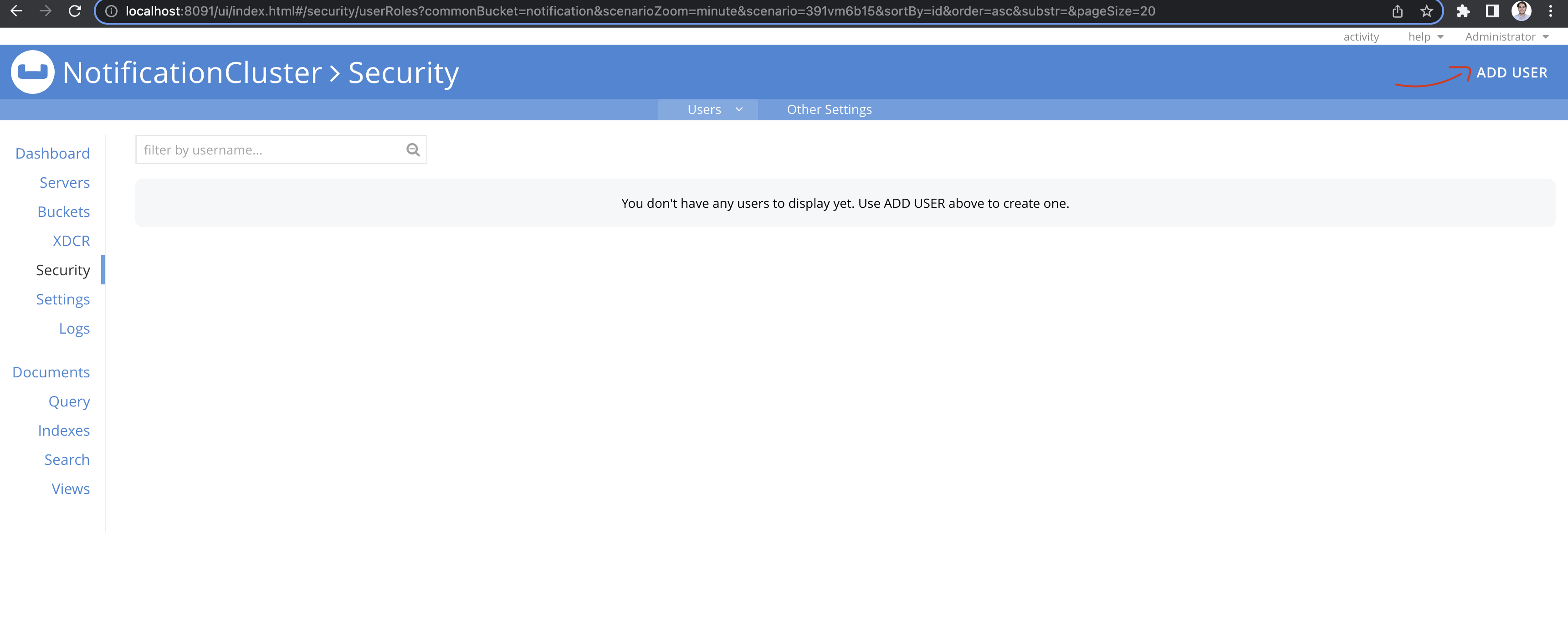Open the help dropdown menu
Screen dimensions: 1568x618
[x=1425, y=37]
